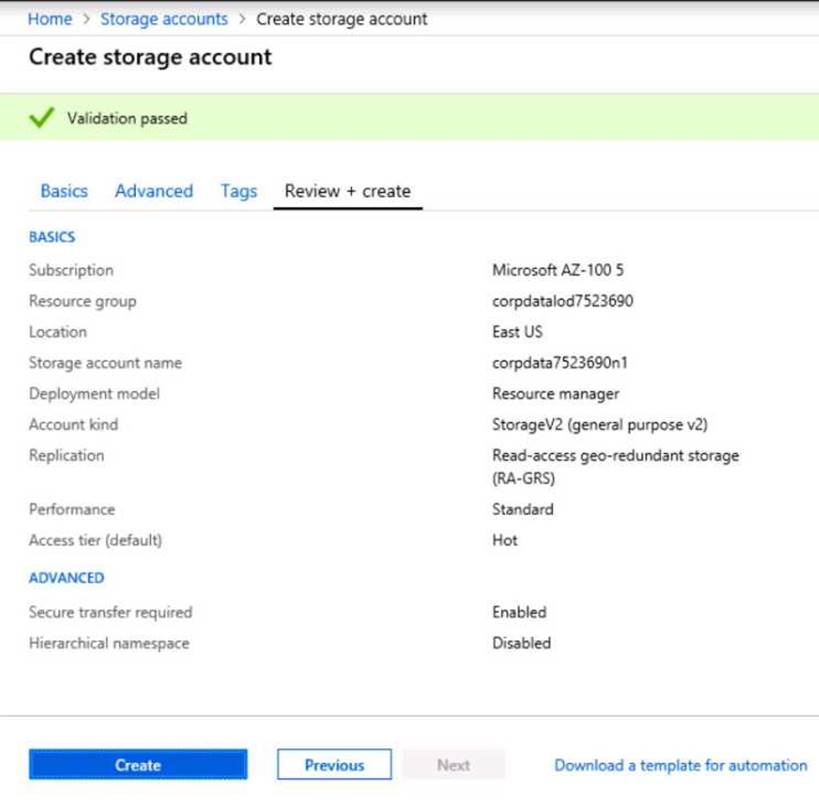The image size is (819, 807).
Task: Select the 'Hierarchical namespace' label
Action: coord(109,643)
